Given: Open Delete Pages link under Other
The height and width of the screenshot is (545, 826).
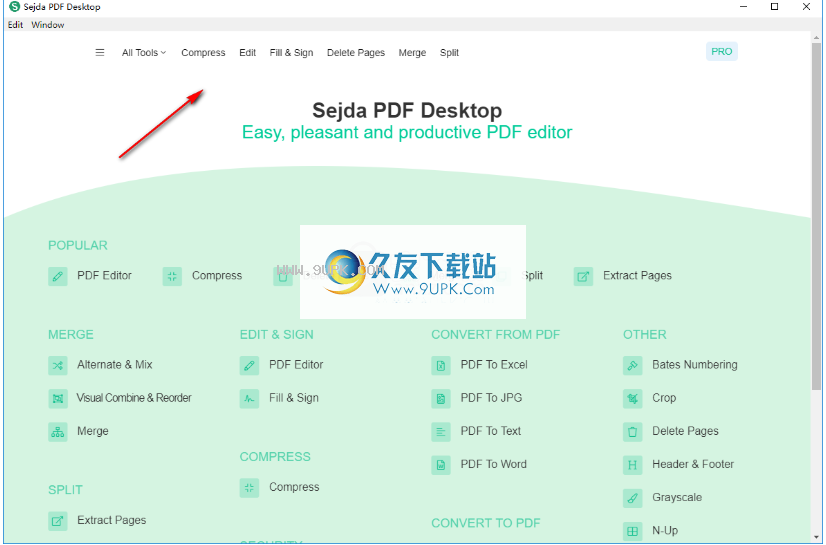Looking at the screenshot, I should point(685,431).
